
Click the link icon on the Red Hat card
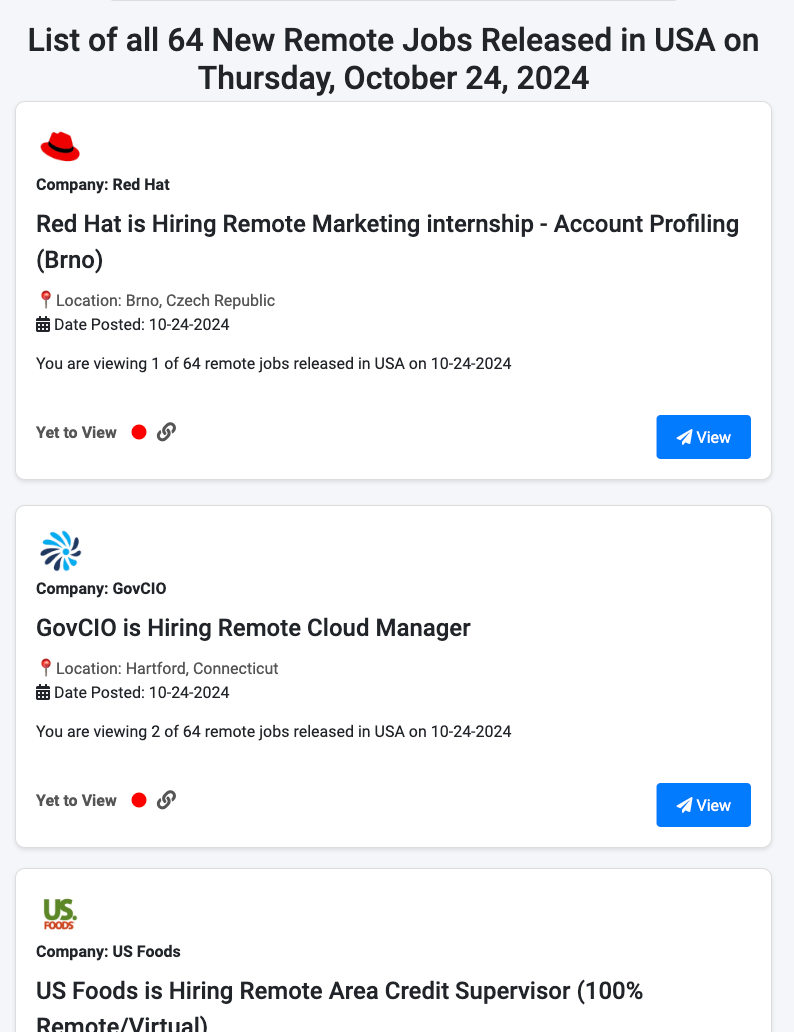point(166,431)
